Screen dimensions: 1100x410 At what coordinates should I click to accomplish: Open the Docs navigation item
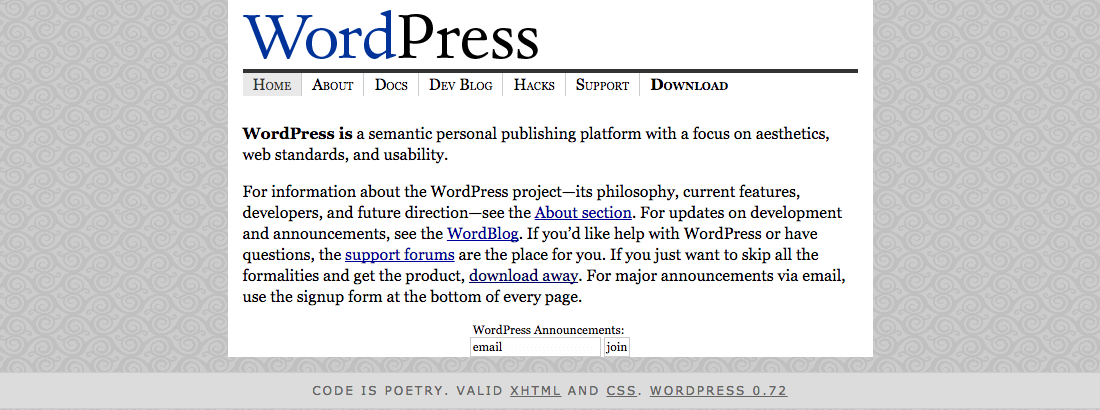[391, 85]
